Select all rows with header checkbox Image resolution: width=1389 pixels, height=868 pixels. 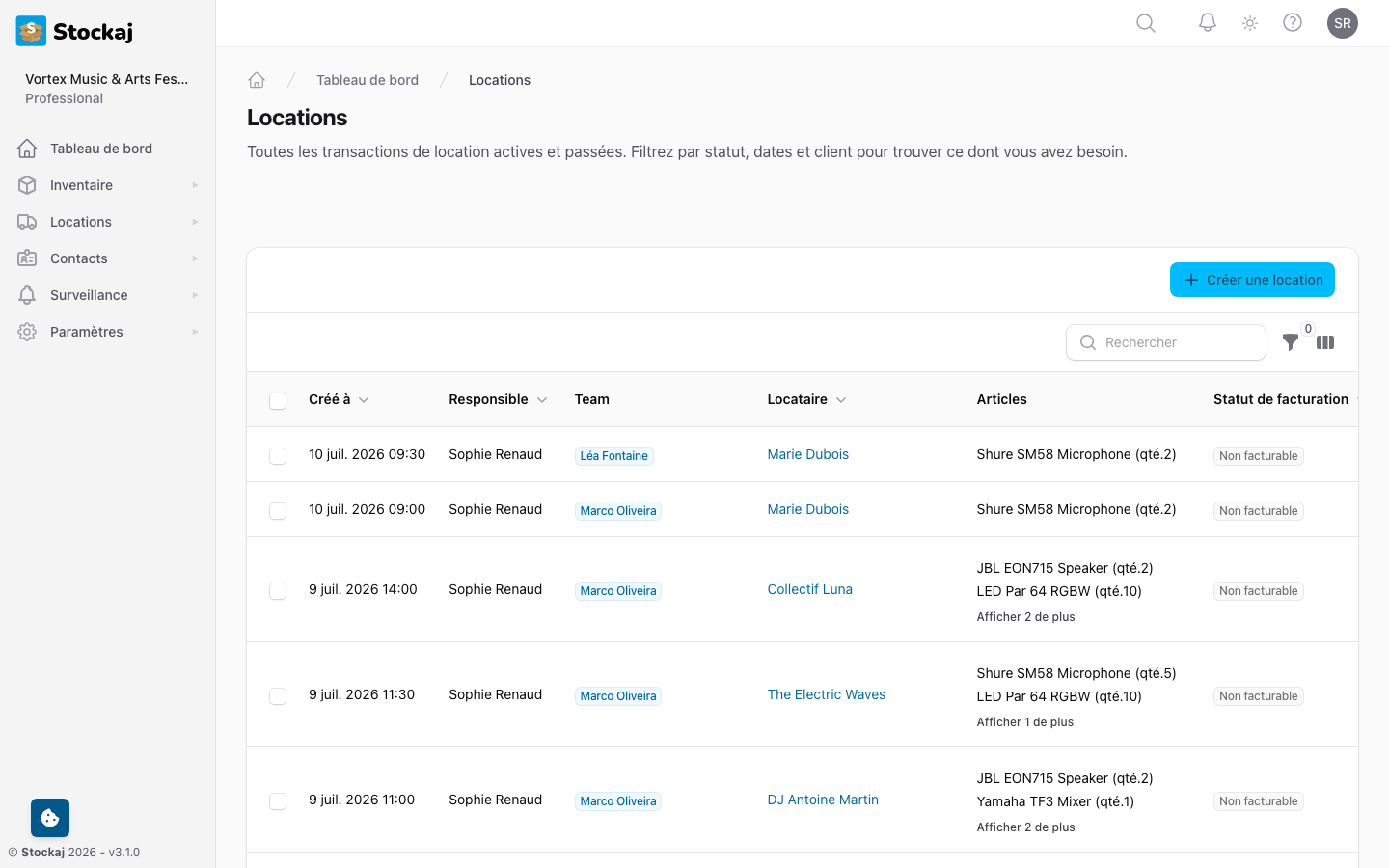tap(278, 401)
